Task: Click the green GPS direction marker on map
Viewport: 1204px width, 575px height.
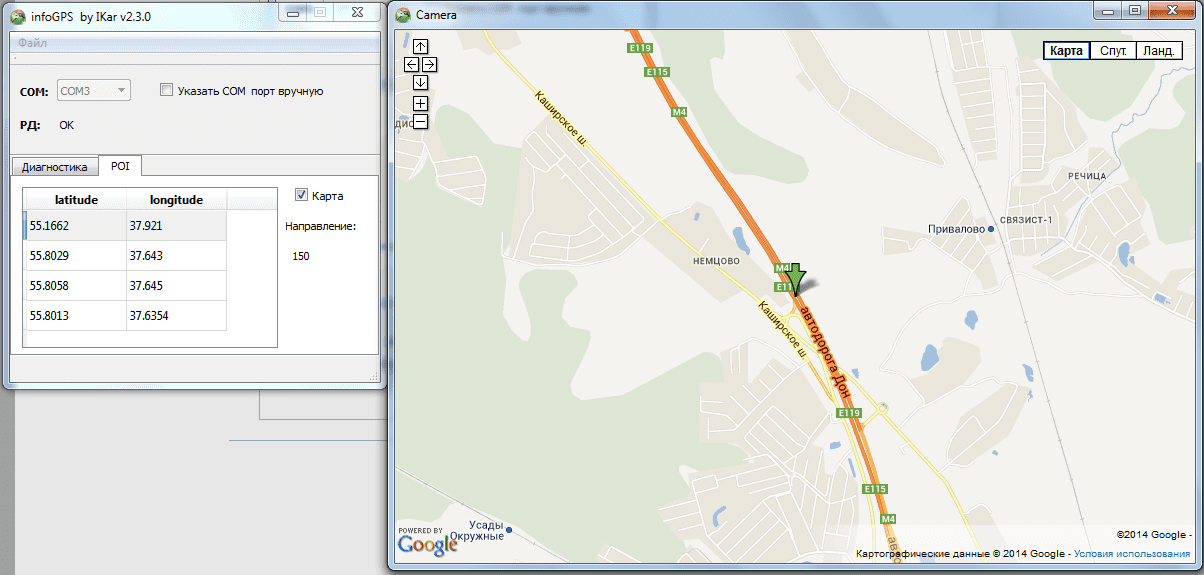Action: (796, 278)
